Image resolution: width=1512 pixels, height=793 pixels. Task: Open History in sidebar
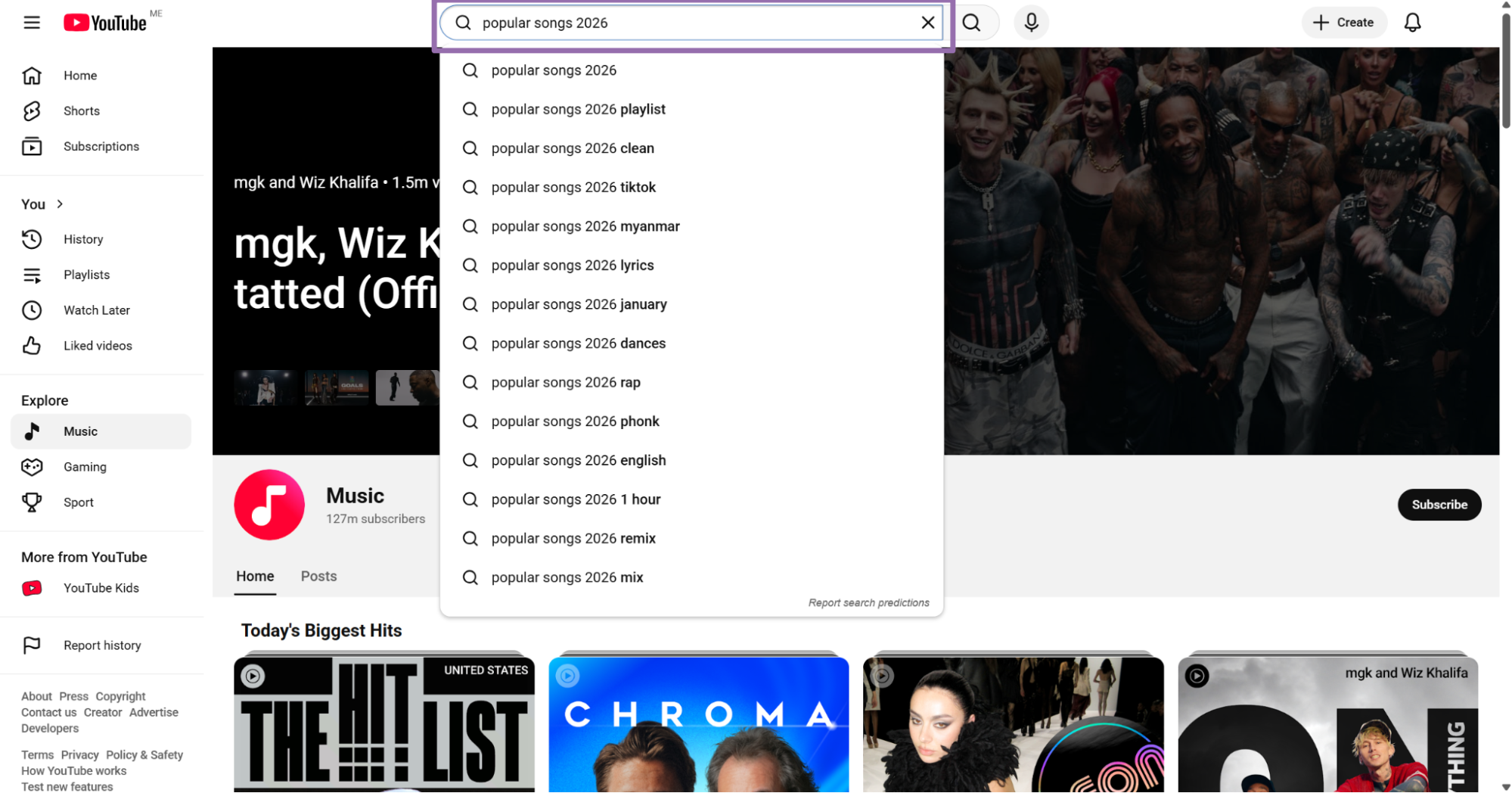click(101, 240)
